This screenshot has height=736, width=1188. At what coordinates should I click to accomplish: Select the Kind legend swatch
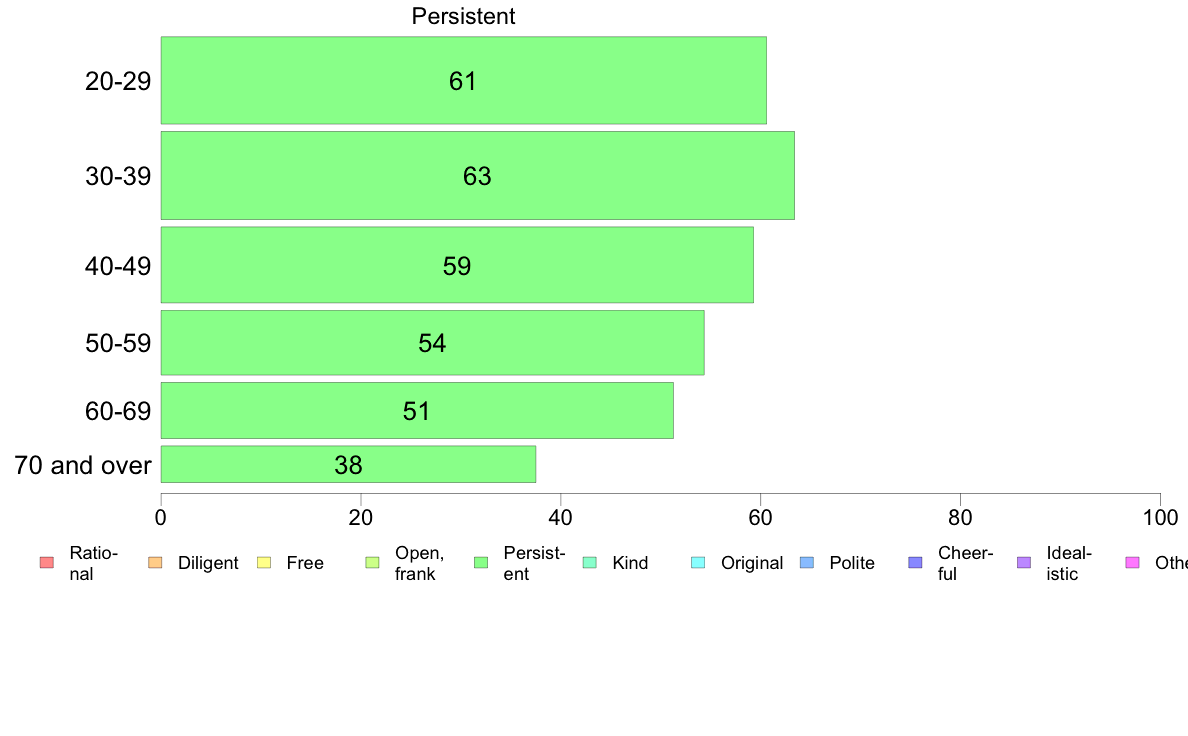coord(589,563)
